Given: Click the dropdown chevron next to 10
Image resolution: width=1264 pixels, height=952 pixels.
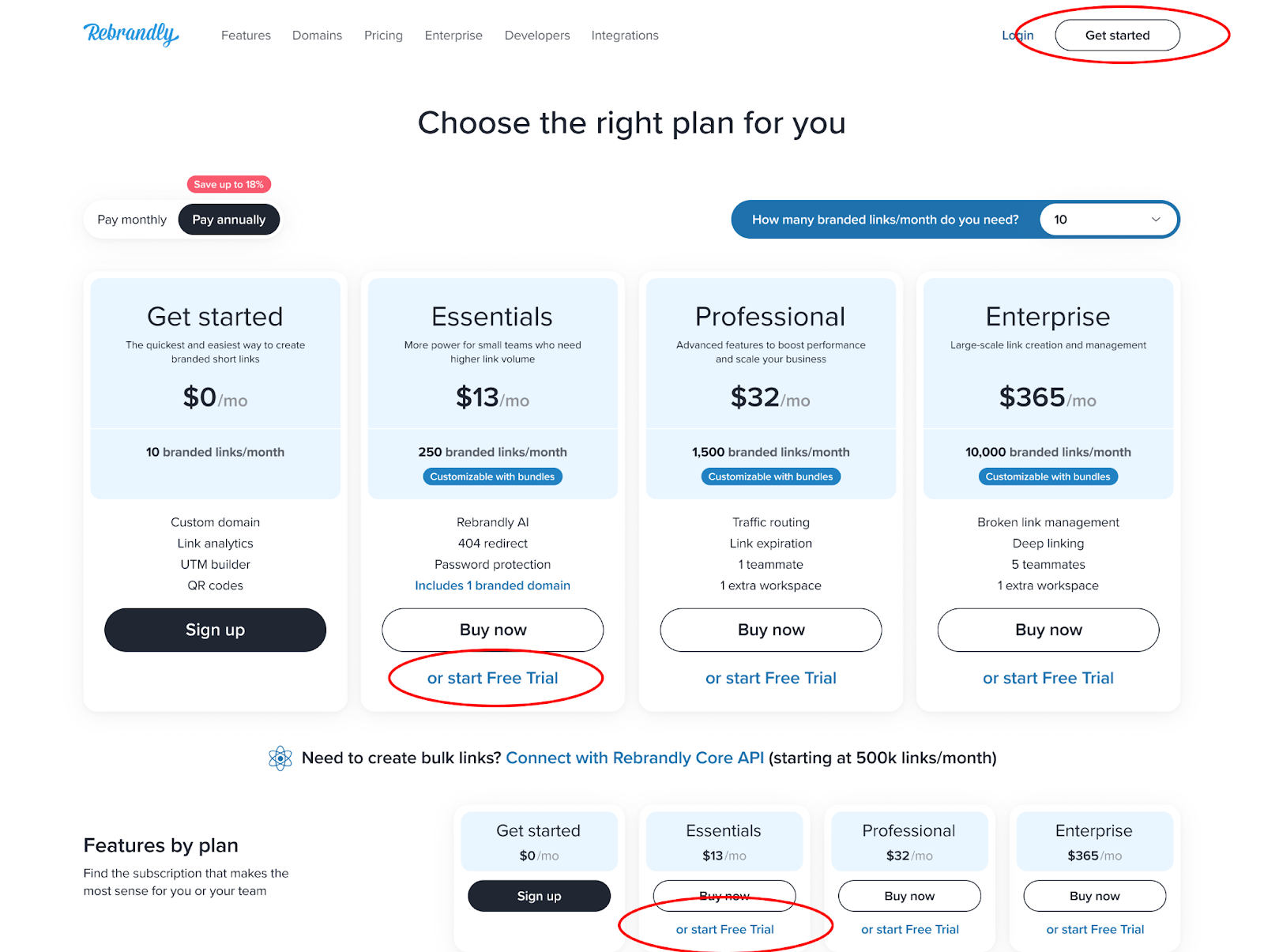Looking at the screenshot, I should 1156,220.
